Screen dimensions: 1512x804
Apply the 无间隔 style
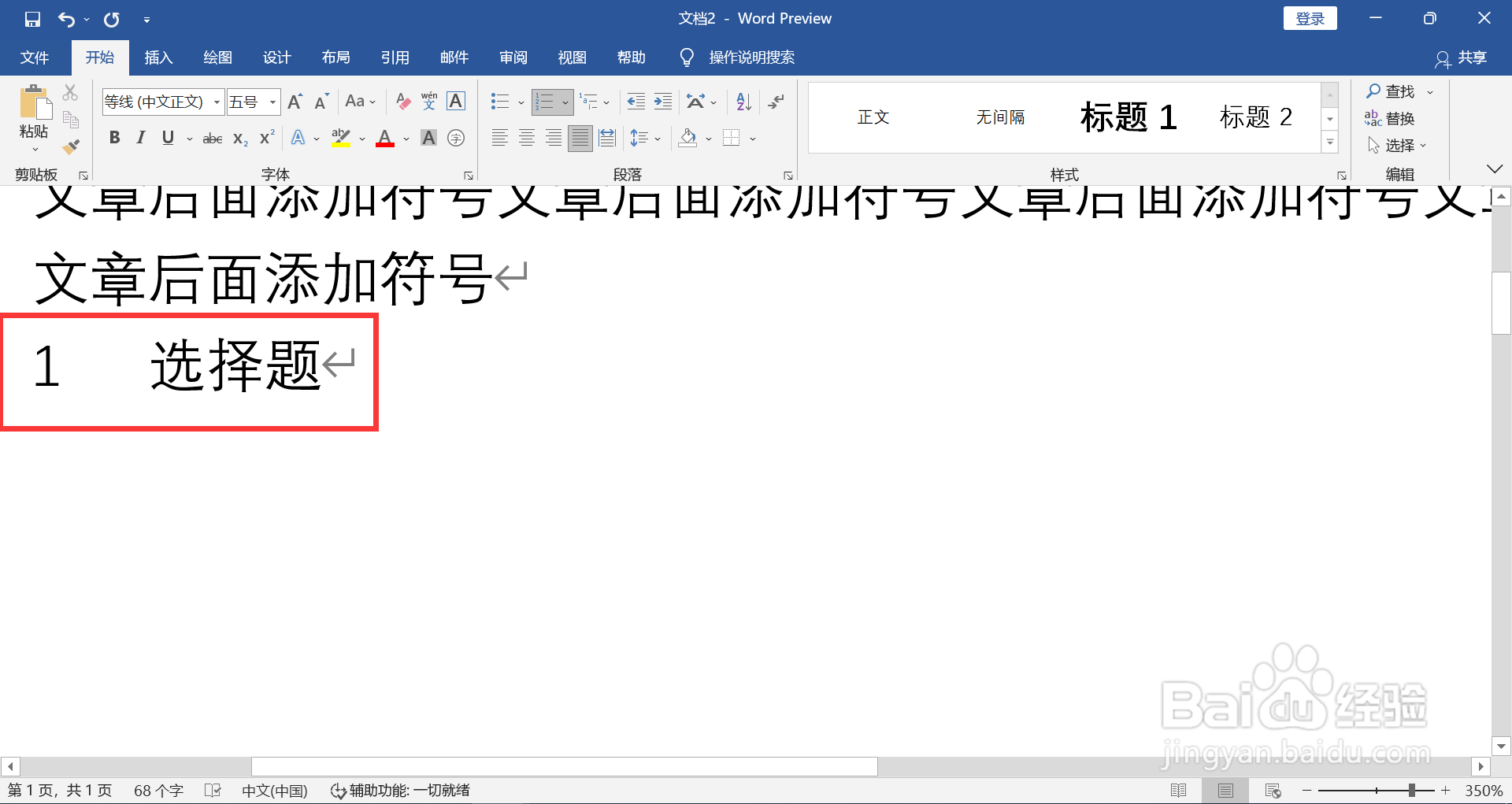(1000, 117)
